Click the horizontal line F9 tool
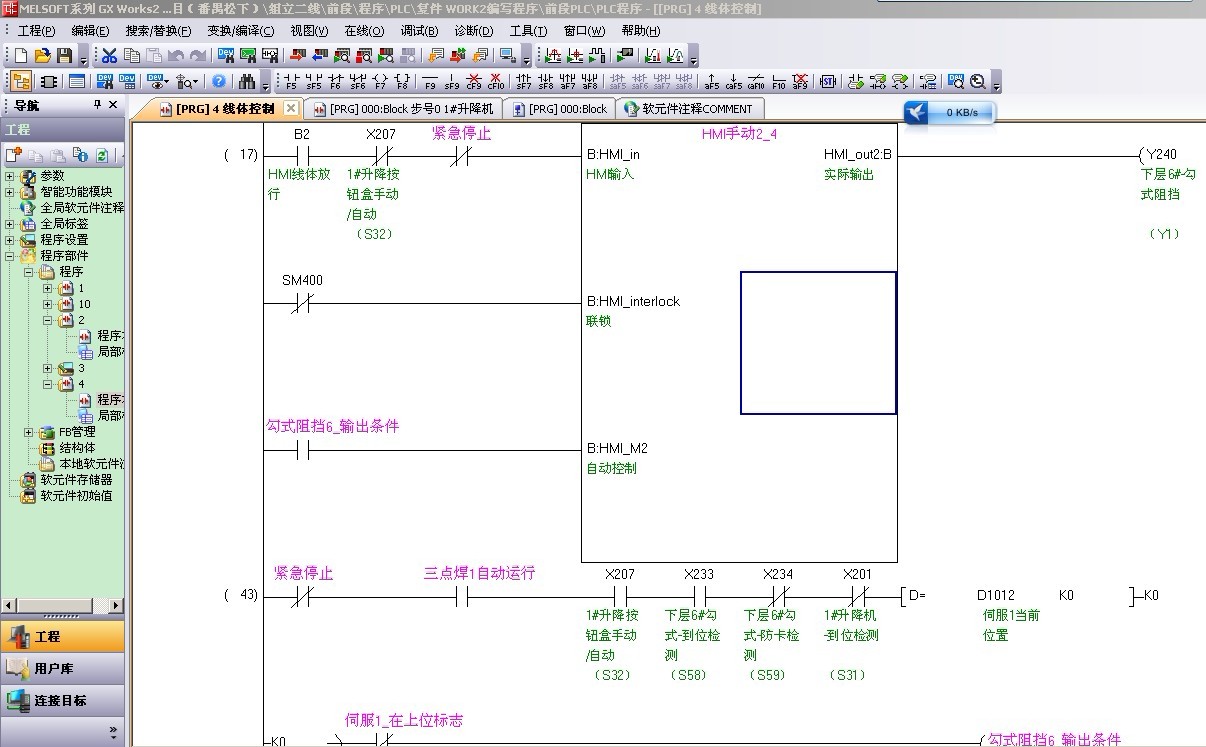This screenshot has width=1206, height=747. [430, 82]
